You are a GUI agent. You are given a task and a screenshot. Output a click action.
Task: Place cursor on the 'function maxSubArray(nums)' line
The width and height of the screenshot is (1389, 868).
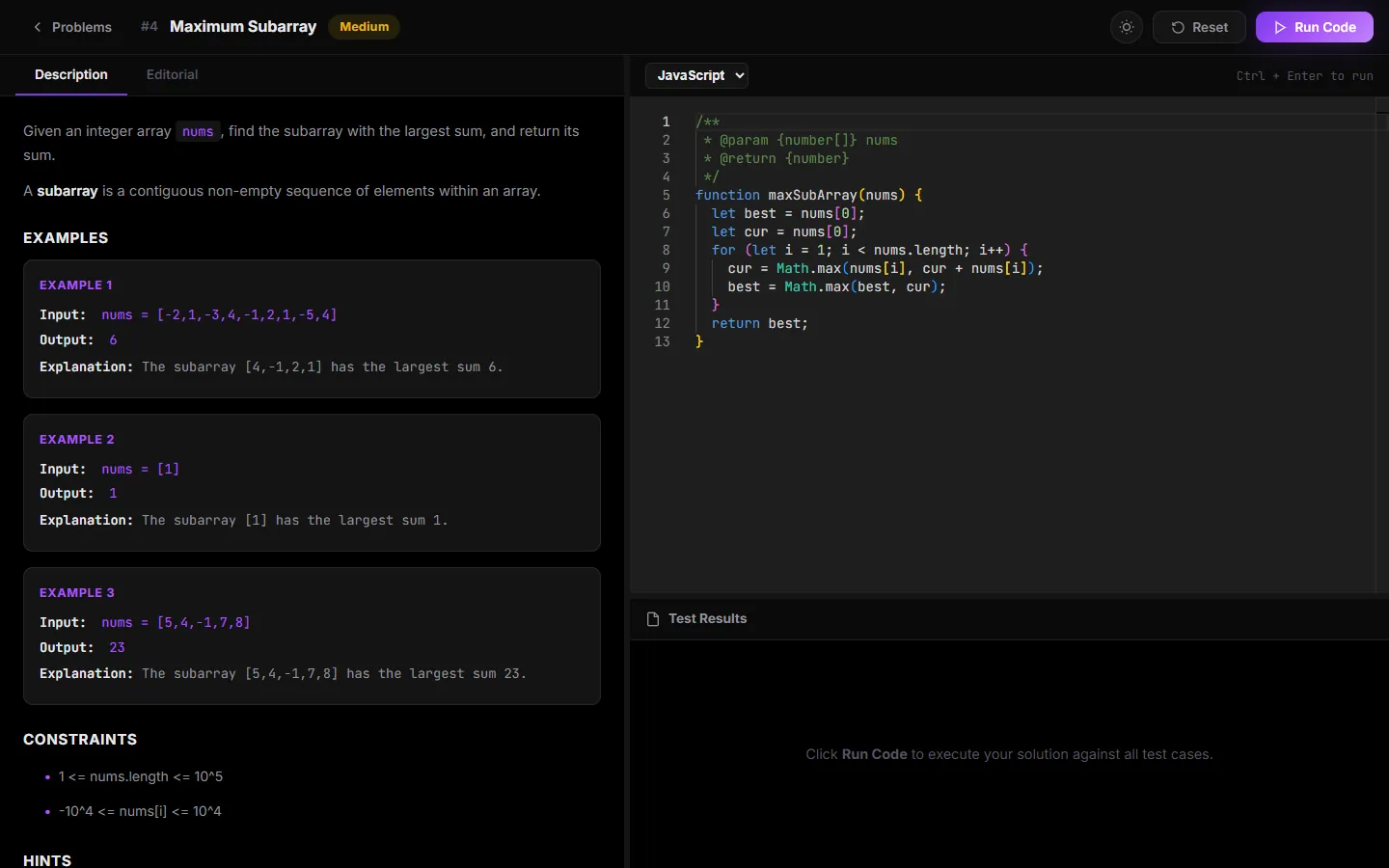(809, 195)
